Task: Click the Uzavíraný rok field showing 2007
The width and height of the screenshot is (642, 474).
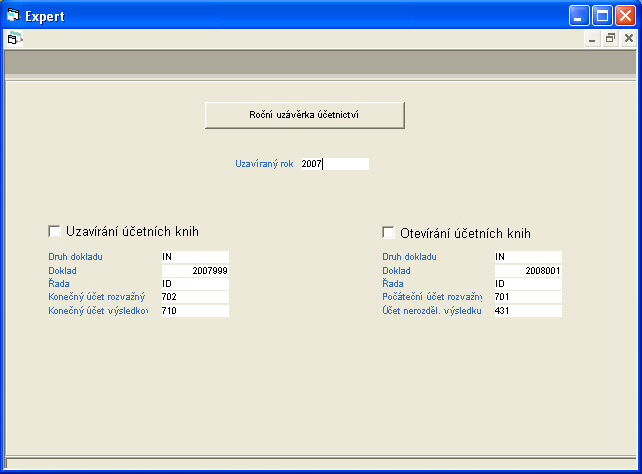Action: coord(334,164)
